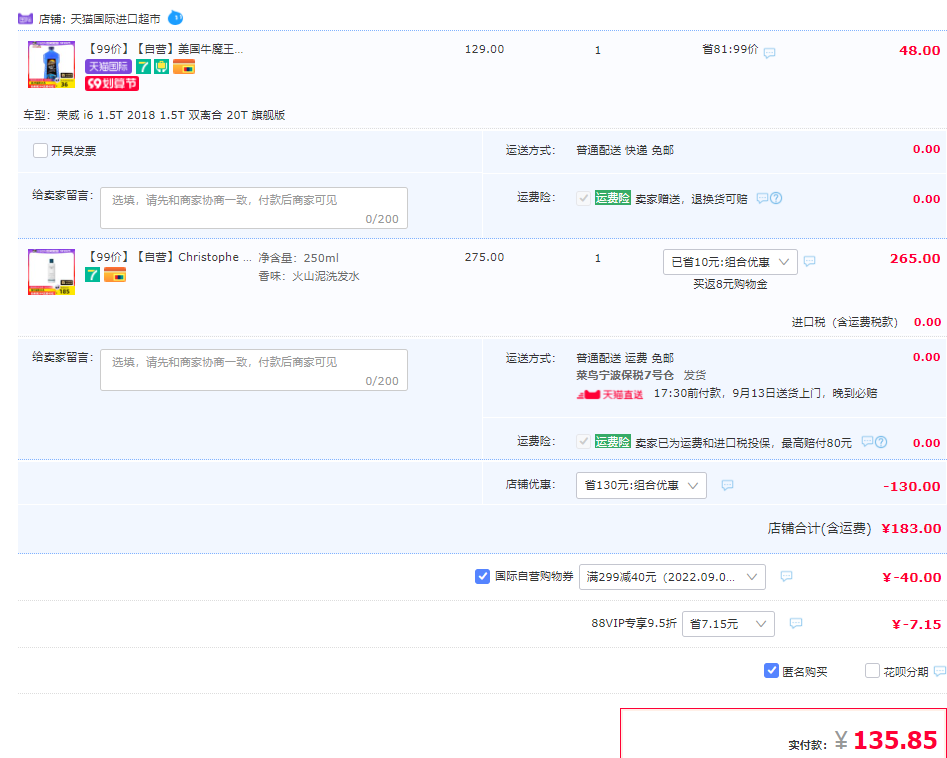Click comment icon next to 省81:99价
This screenshot has height=758, width=947.
(x=769, y=53)
